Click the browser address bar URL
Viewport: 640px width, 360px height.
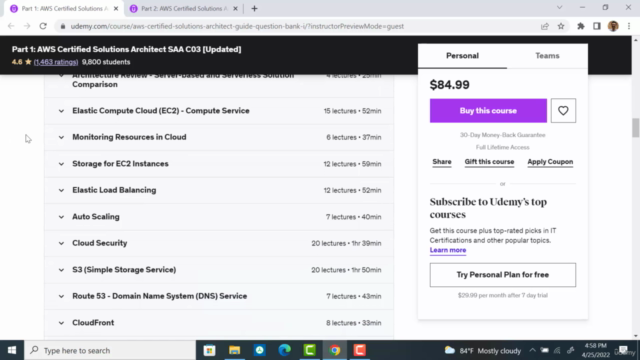coord(237,26)
